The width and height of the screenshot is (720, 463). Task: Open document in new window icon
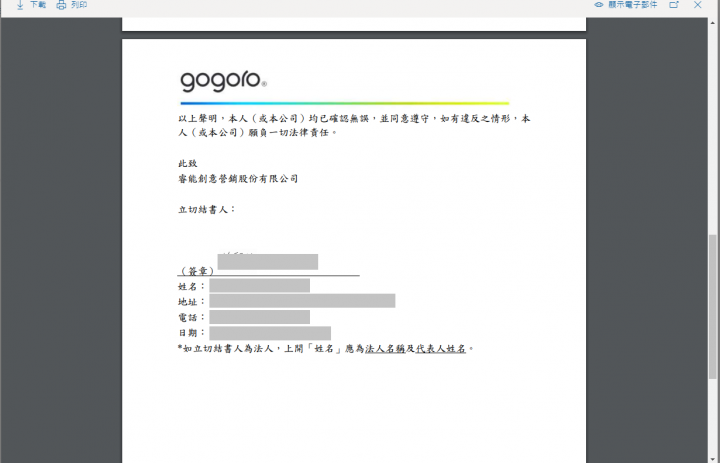coord(674,5)
